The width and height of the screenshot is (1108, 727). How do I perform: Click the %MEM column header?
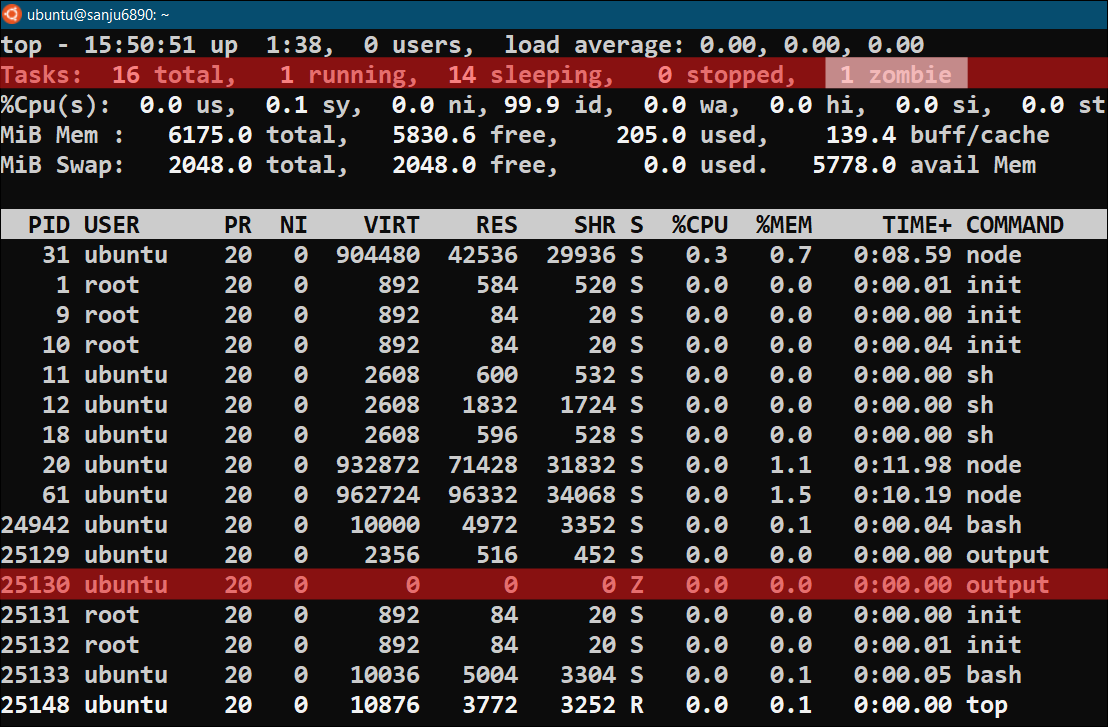coord(784,225)
